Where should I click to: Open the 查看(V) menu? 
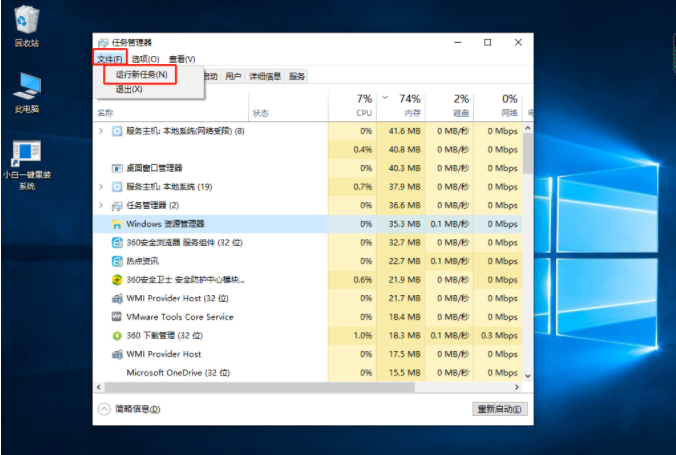[182, 59]
